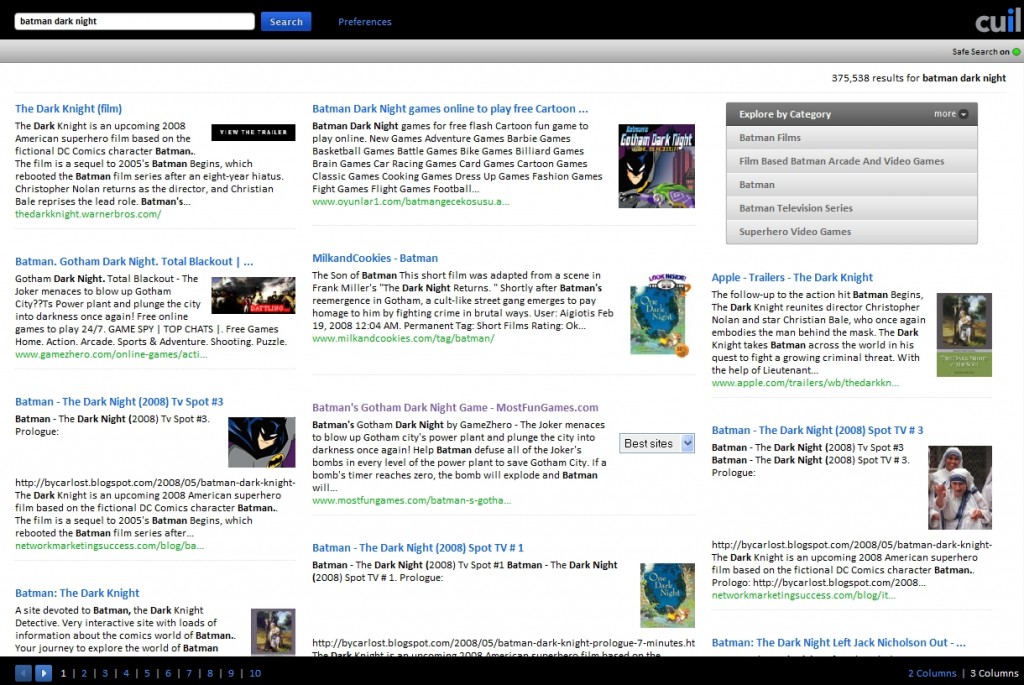Image resolution: width=1024 pixels, height=685 pixels.
Task: Select Batman Television Series category
Action: [x=852, y=208]
